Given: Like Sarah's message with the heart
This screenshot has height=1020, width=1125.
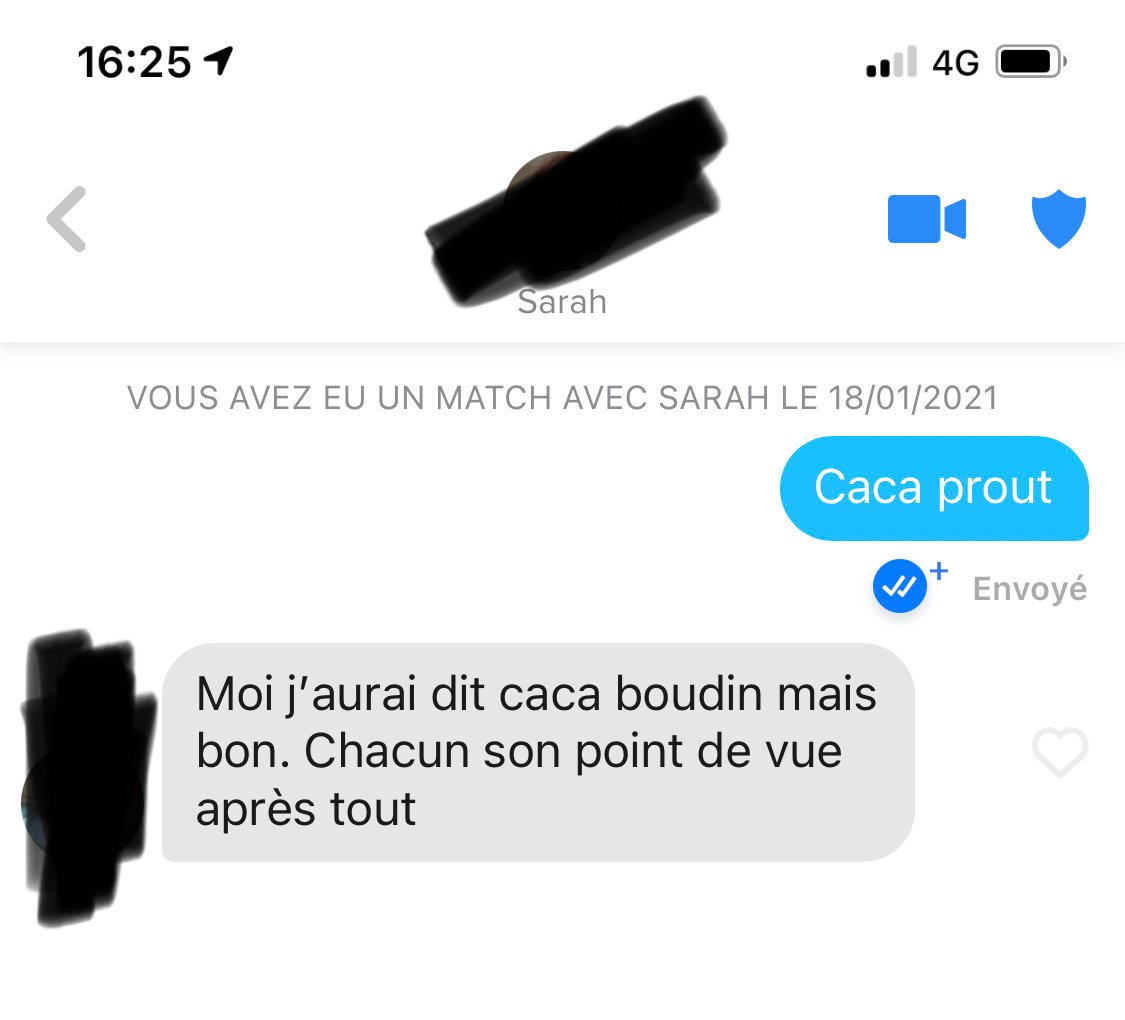Looking at the screenshot, I should point(1060,752).
